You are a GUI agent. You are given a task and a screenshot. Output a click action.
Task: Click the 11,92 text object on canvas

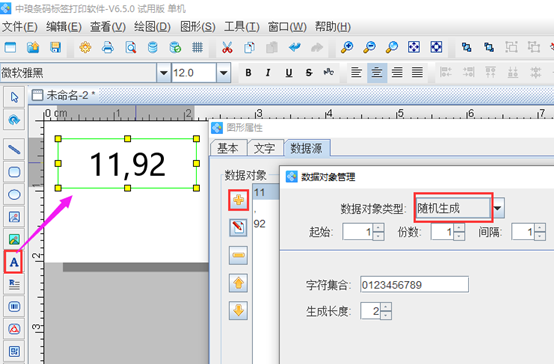(x=127, y=164)
